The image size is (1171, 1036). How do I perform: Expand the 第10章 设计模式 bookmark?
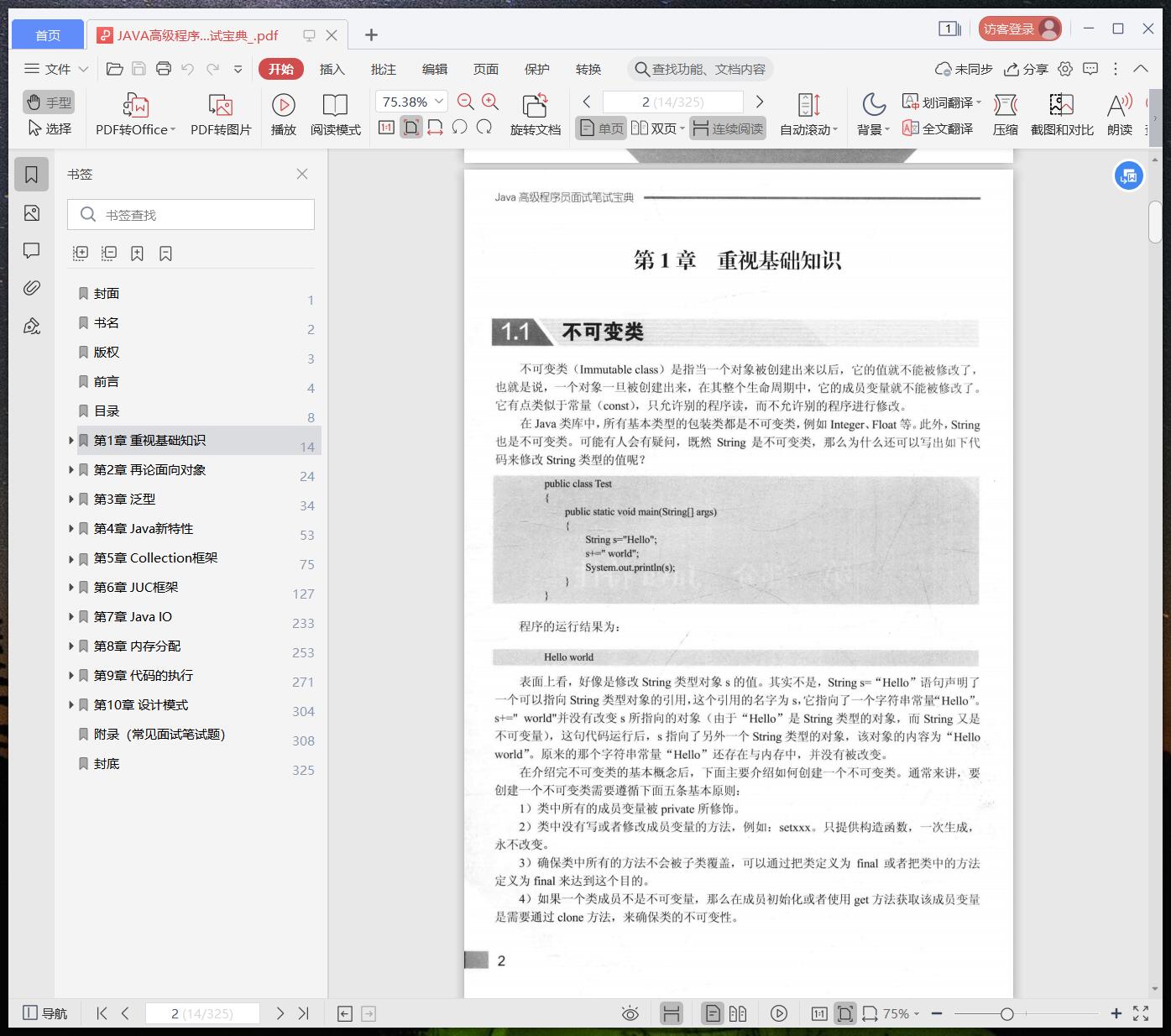[x=71, y=704]
